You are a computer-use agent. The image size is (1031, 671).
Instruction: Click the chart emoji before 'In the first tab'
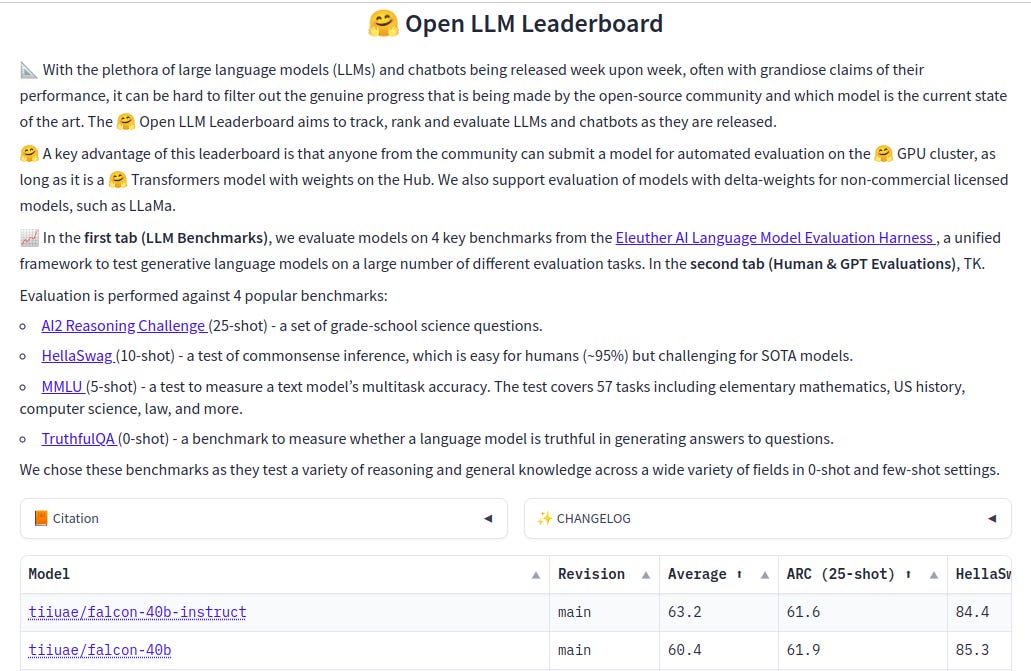coord(29,237)
